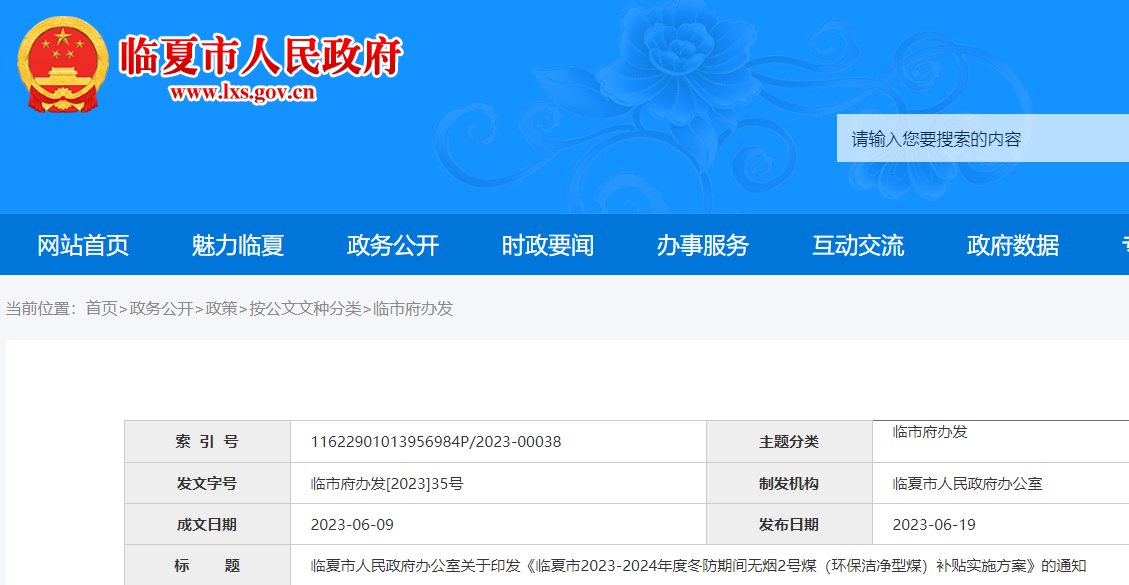Click the issuing agency 临夏市人民政府办公室
Viewport: 1129px width, 585px height.
(967, 484)
